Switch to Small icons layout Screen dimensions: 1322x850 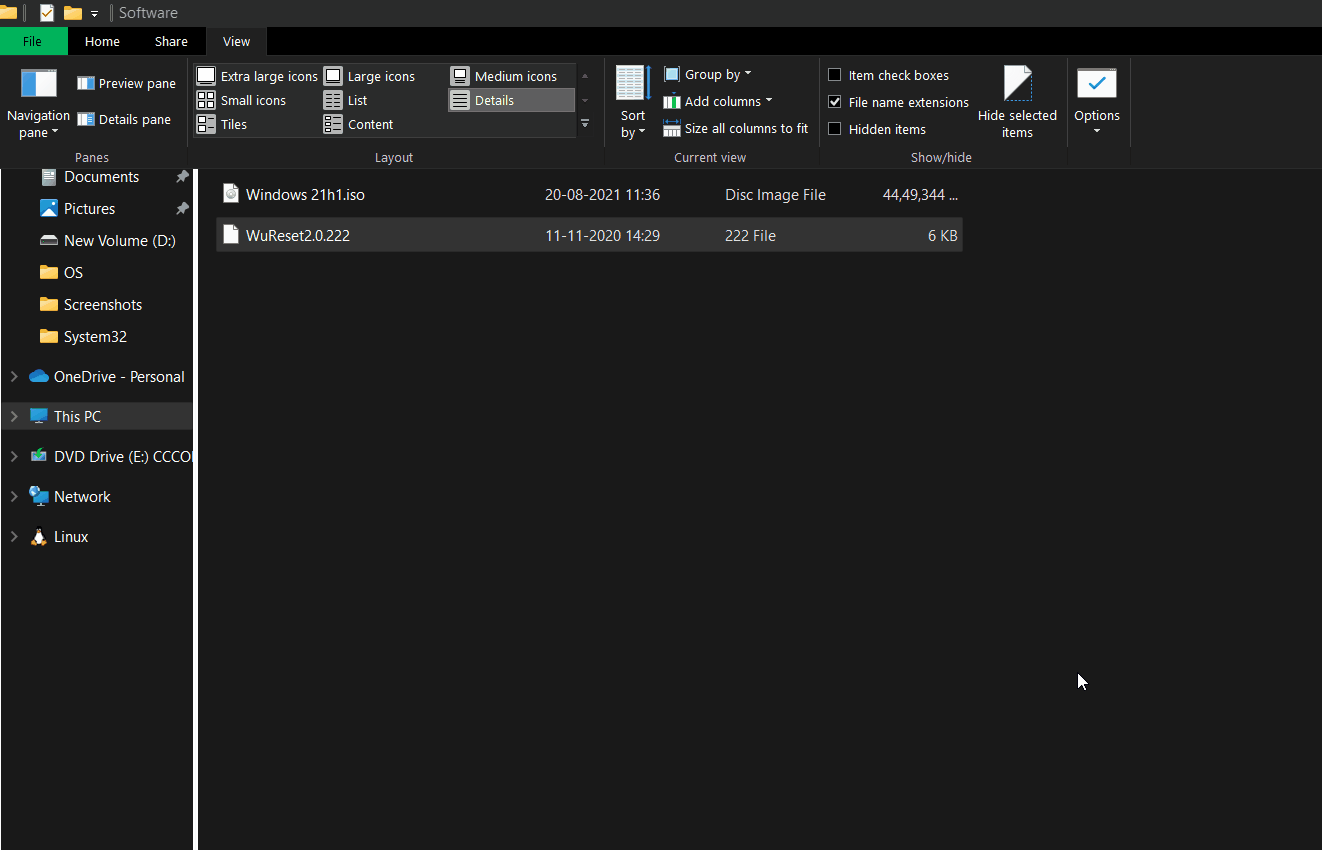[x=242, y=100]
